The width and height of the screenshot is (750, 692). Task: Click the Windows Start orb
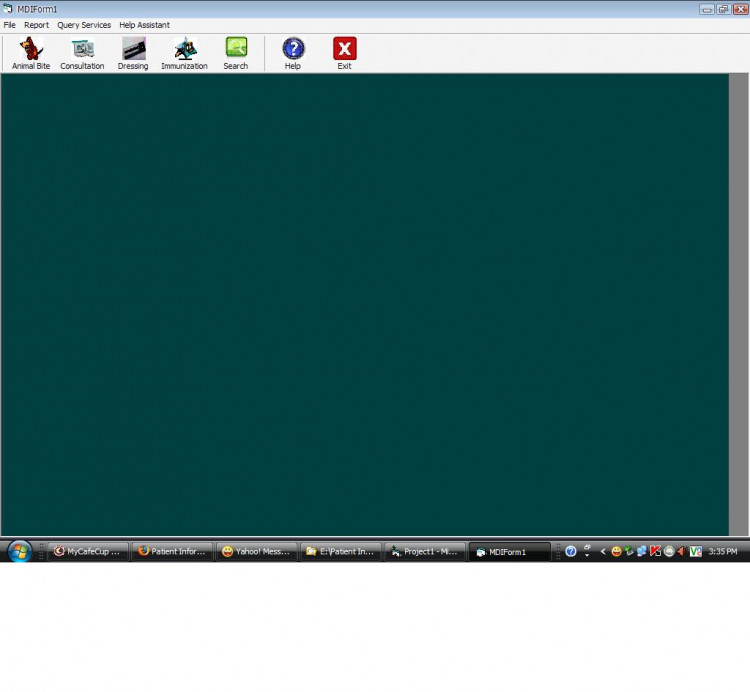pyautogui.click(x=20, y=551)
